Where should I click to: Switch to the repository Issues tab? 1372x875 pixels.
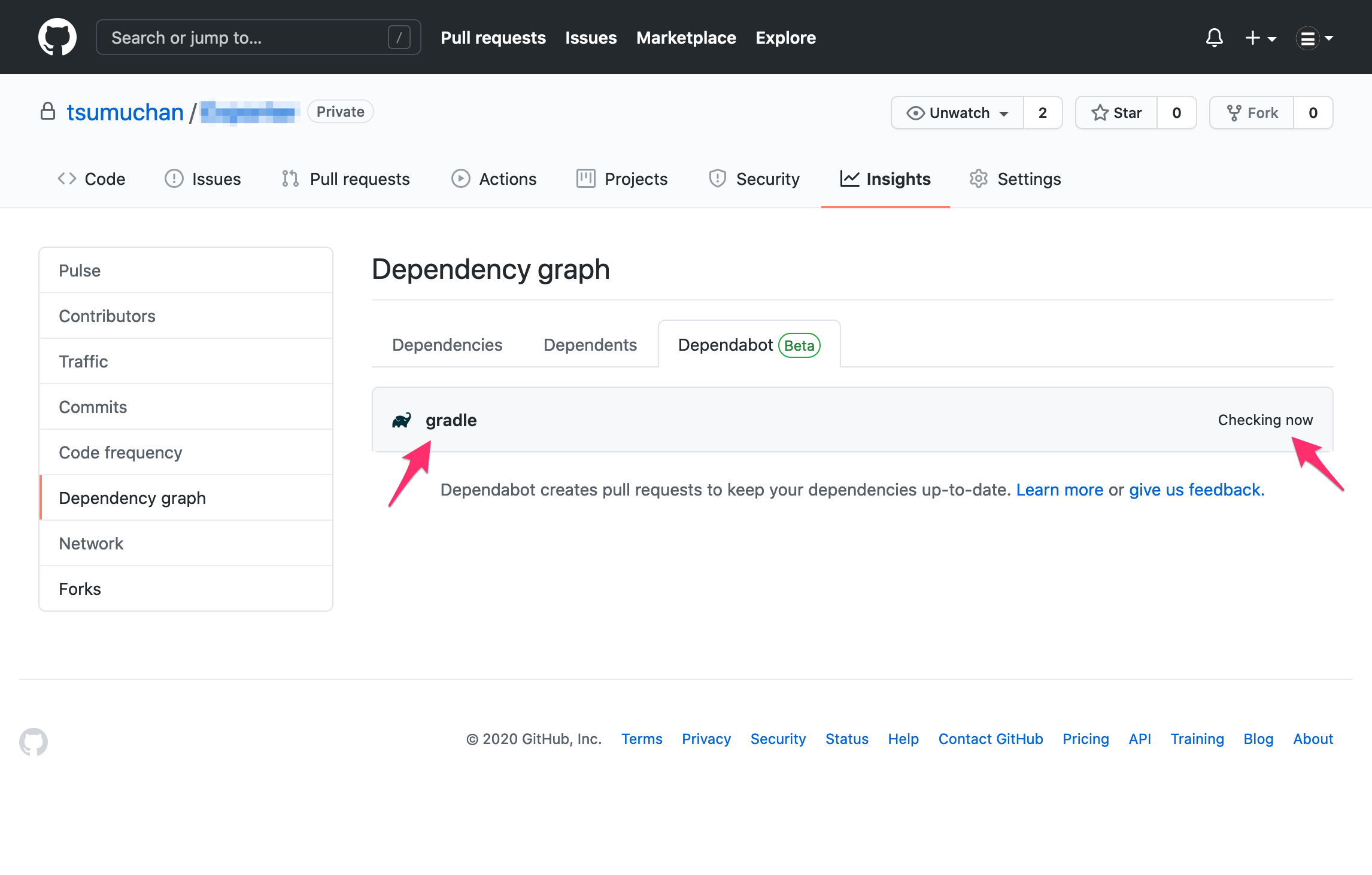(x=203, y=178)
